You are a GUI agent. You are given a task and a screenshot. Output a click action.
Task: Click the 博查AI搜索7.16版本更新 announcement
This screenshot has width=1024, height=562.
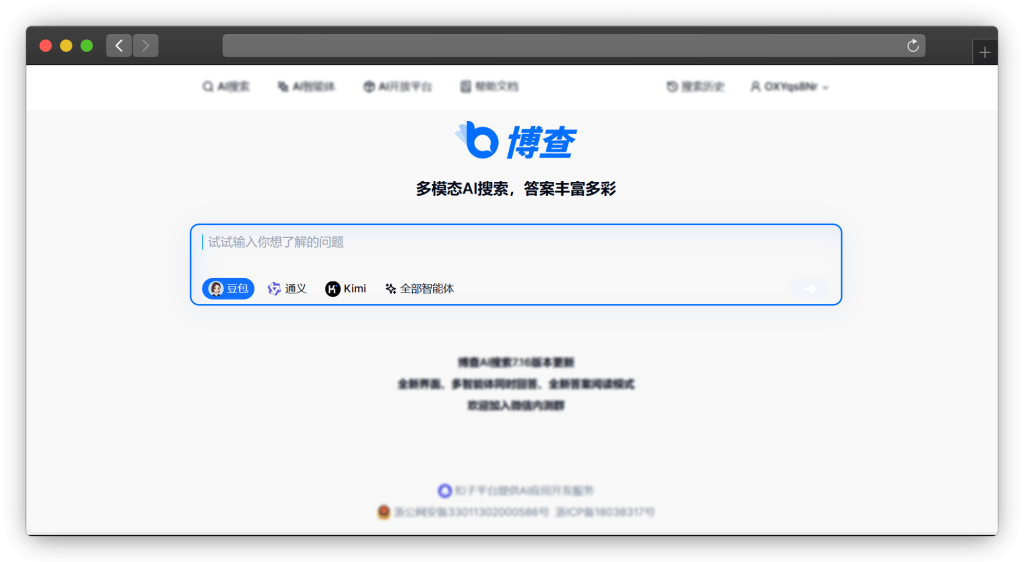click(515, 362)
